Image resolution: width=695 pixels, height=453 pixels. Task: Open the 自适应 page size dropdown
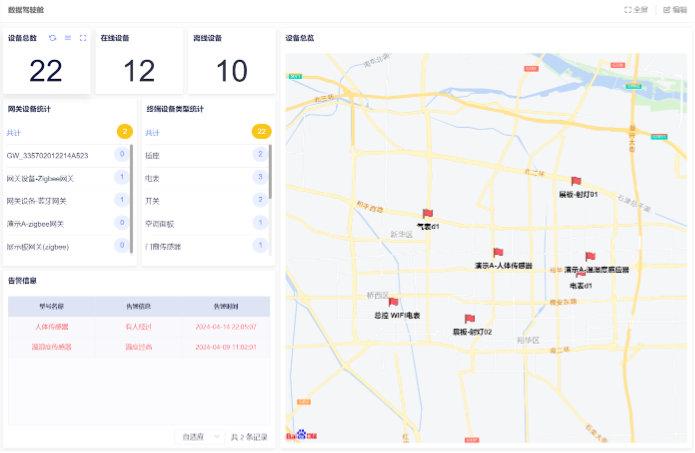(199, 437)
